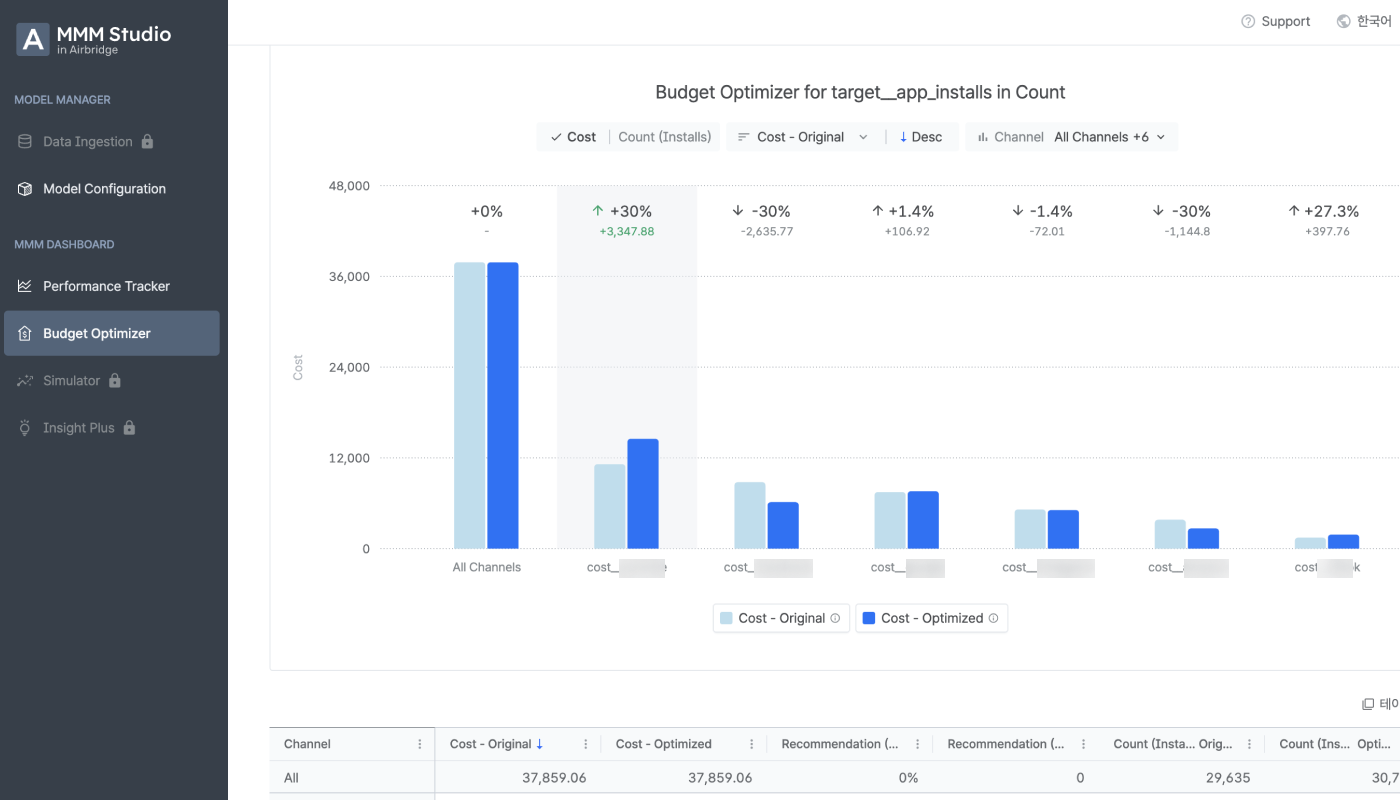Click the MMM DASHBOARD section heading
The height and width of the screenshot is (800, 1400).
pyautogui.click(x=64, y=244)
